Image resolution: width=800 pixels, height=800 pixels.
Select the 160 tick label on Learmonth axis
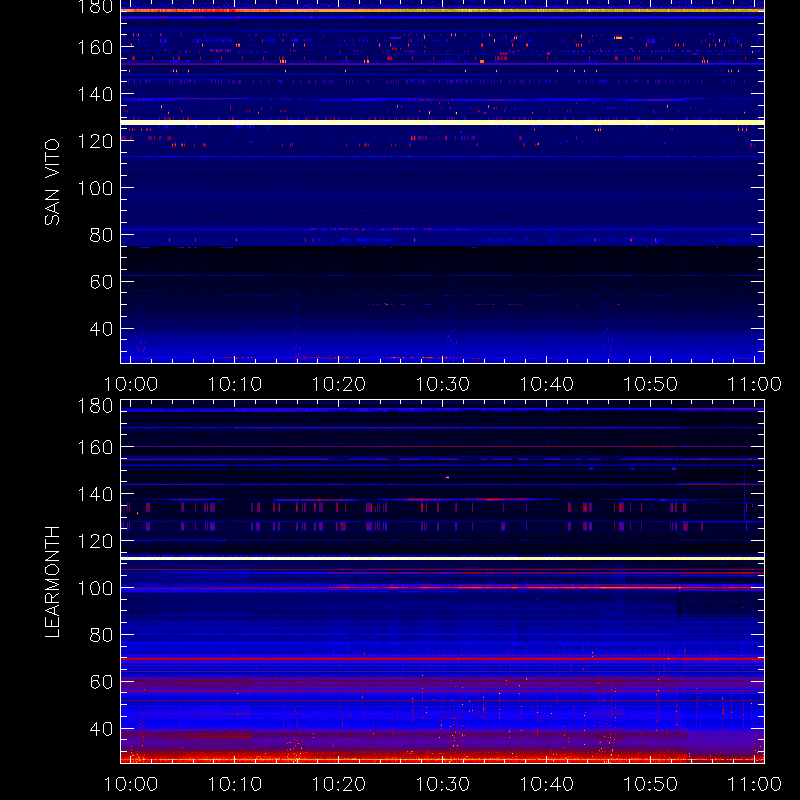95,447
